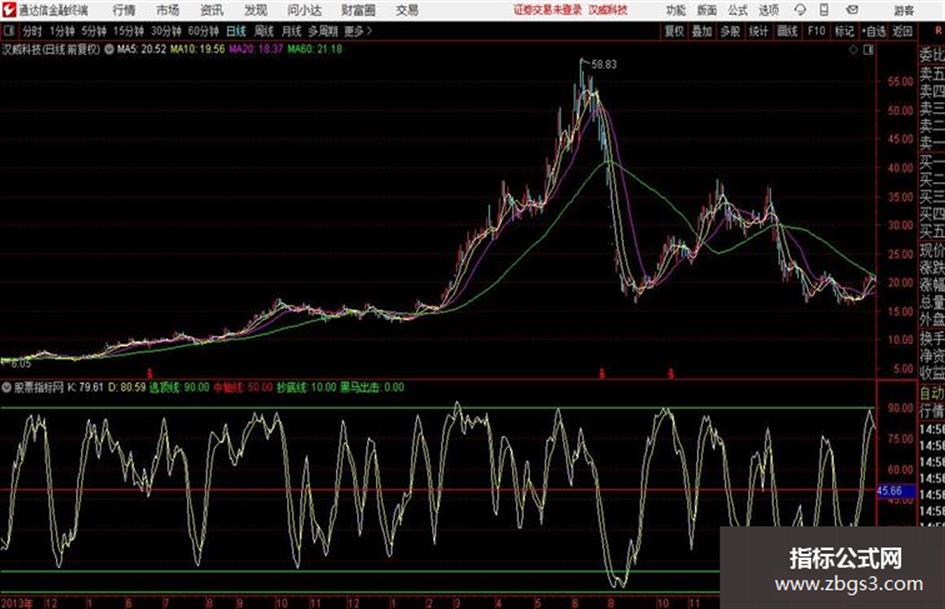Click the 复权 toolbar button
The width and height of the screenshot is (945, 609).
coord(674,31)
